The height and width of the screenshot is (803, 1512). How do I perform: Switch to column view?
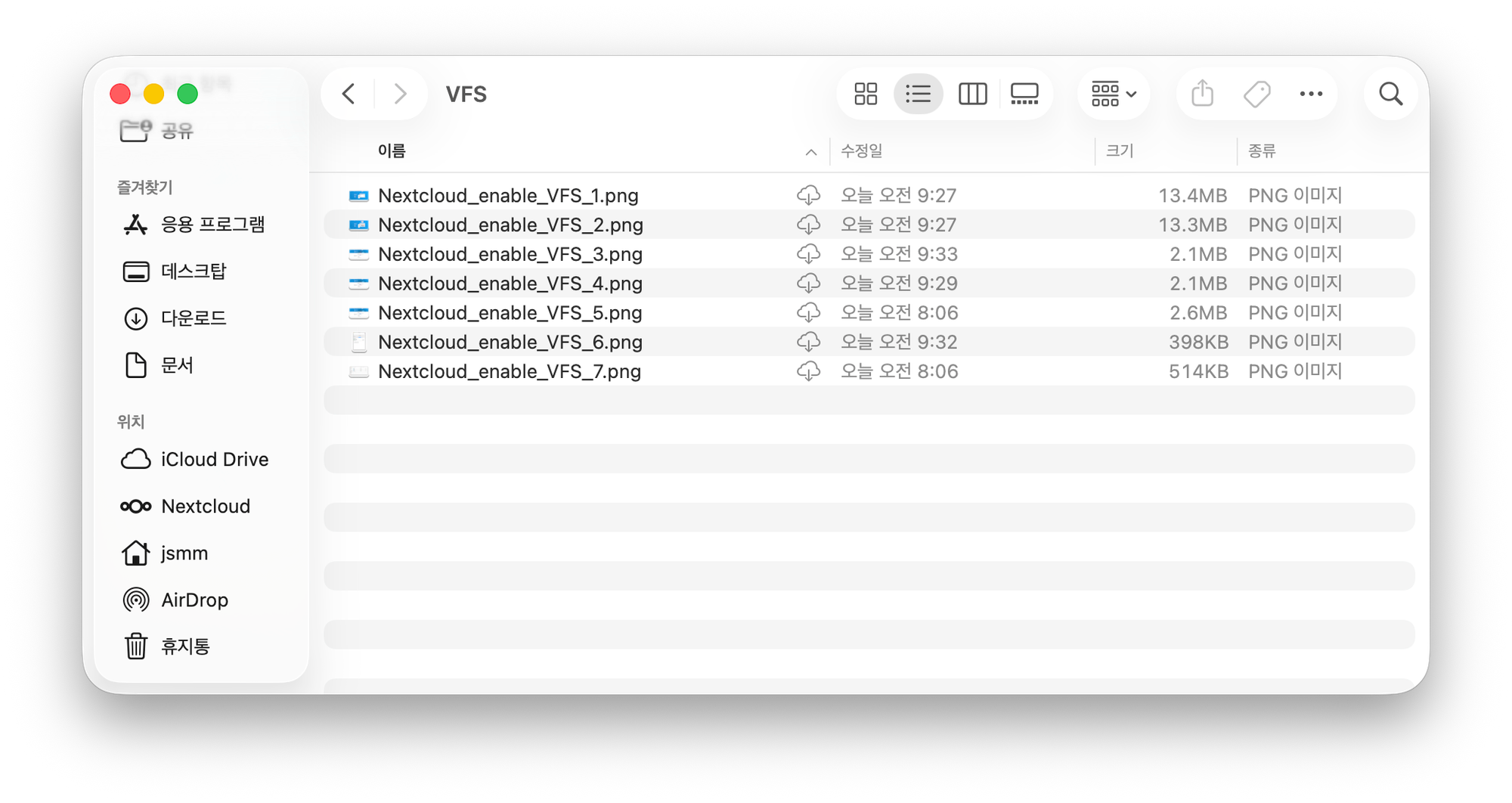(972, 95)
